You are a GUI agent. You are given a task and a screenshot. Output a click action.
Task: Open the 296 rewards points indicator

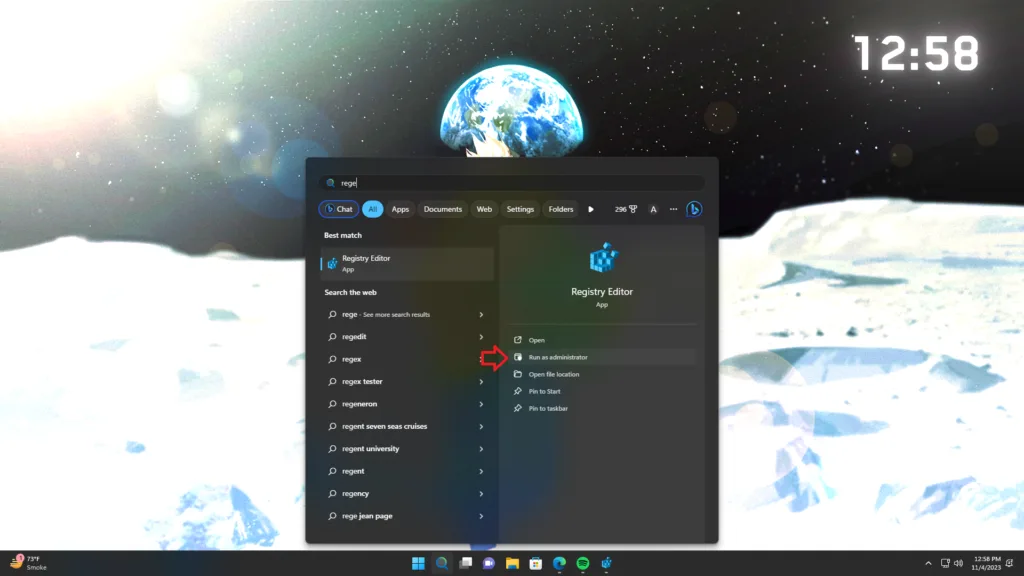pos(625,209)
